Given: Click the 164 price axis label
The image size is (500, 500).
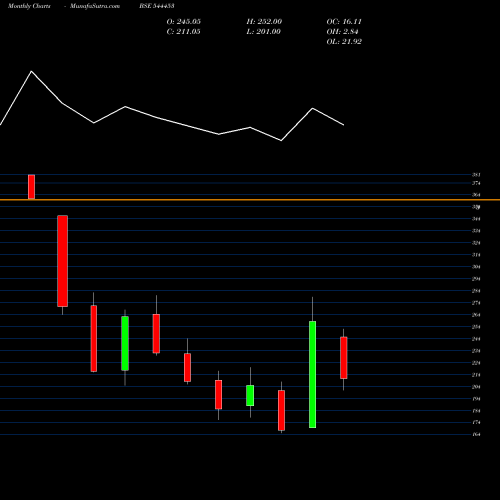Looking at the screenshot, I should tap(476, 434).
